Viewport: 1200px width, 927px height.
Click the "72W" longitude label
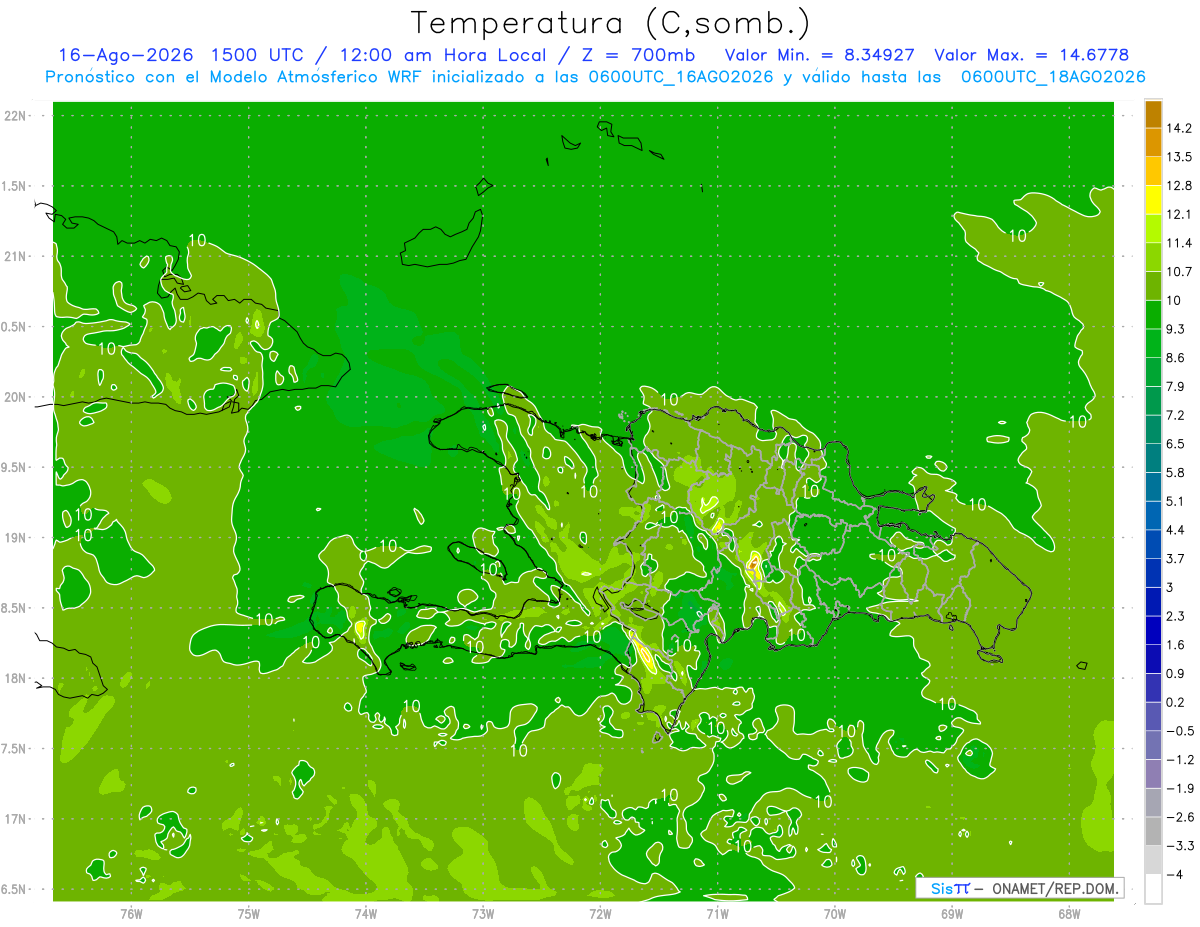[x=600, y=912]
